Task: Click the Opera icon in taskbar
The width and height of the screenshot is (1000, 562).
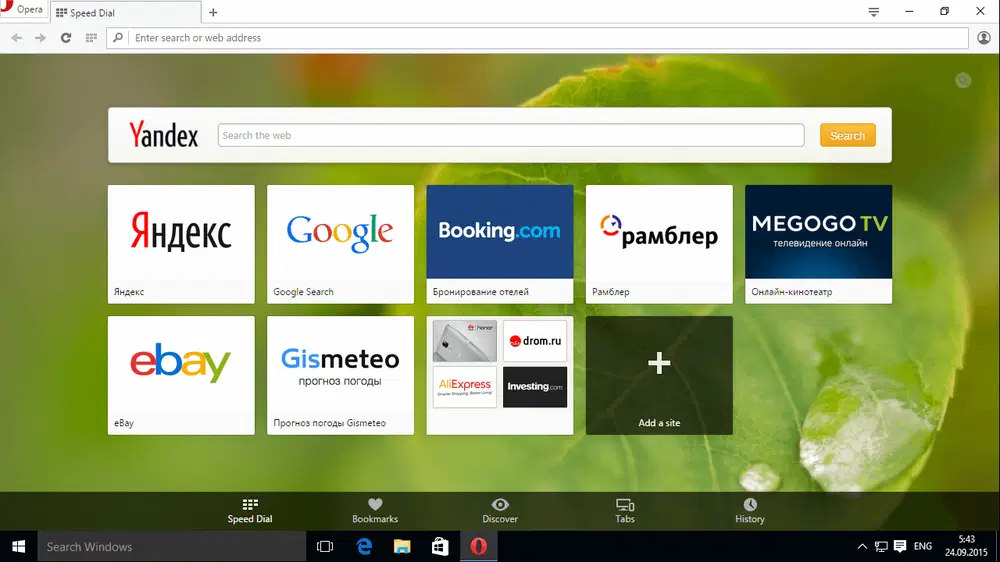Action: click(x=478, y=547)
